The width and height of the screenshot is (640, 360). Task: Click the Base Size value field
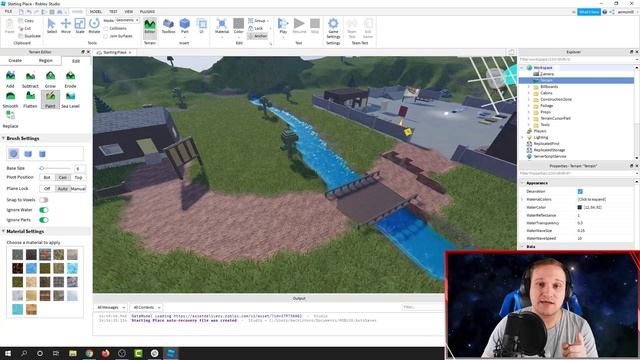tap(80, 168)
